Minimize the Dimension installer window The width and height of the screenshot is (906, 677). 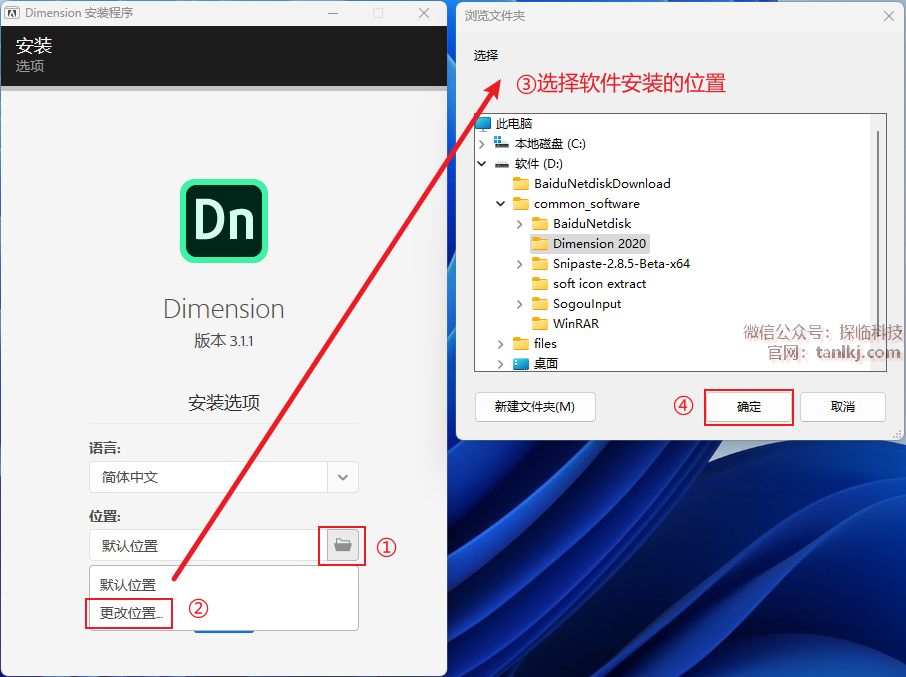(333, 13)
